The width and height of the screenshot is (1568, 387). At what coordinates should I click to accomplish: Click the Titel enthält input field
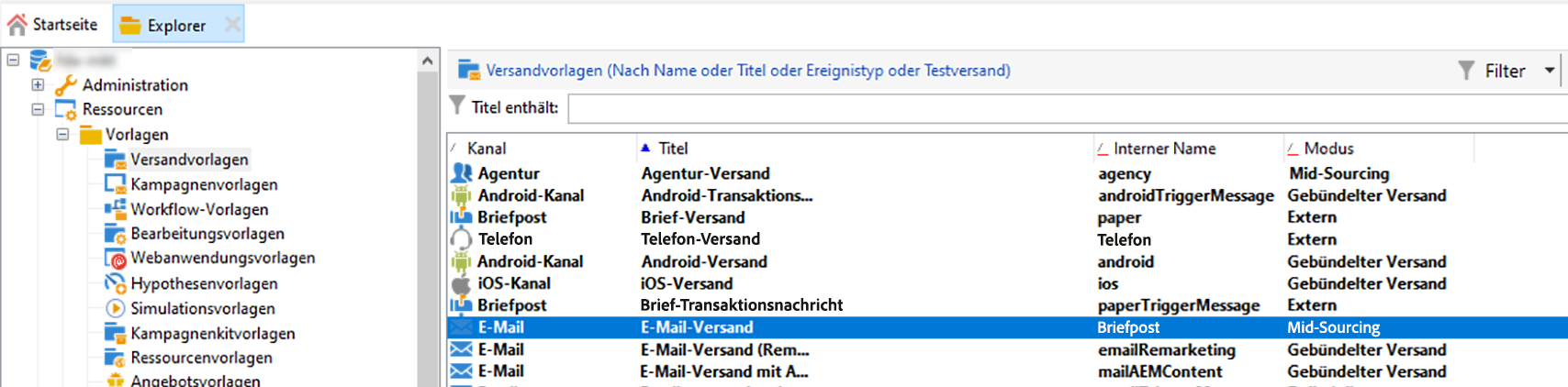(x=1065, y=108)
